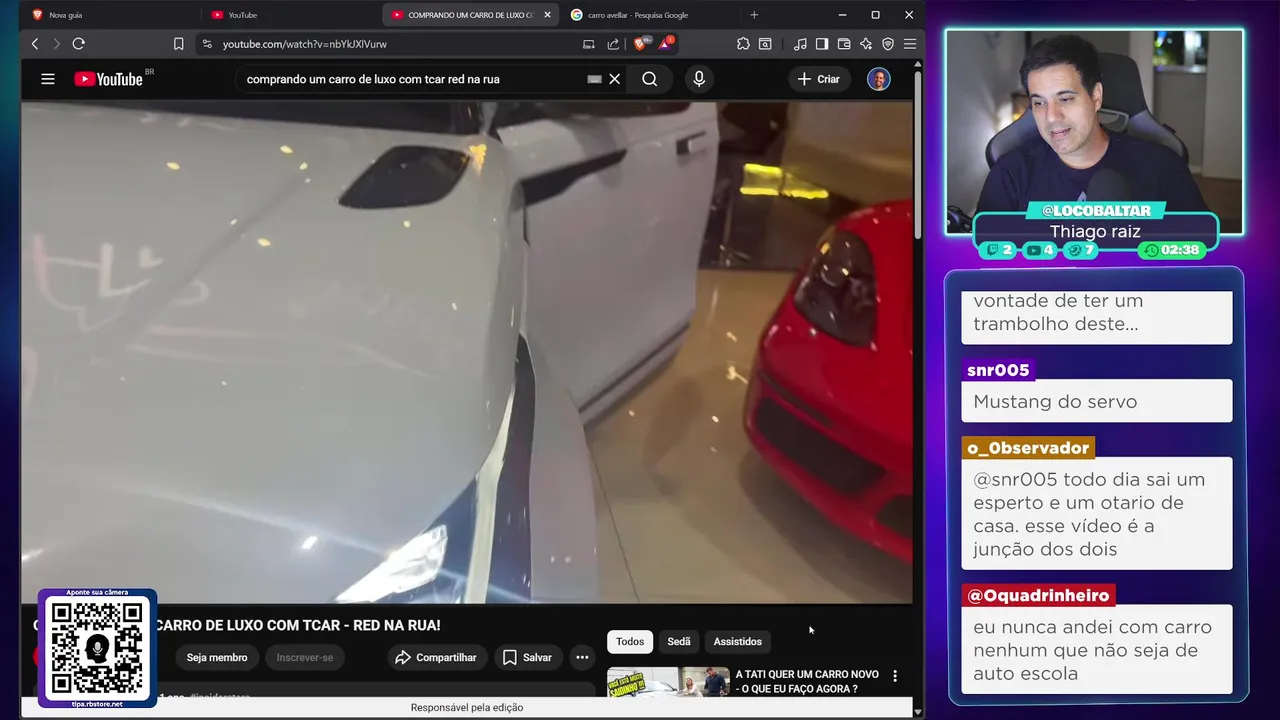Click Inscrever-se subscribe button
This screenshot has height=720, width=1280.
click(x=305, y=657)
